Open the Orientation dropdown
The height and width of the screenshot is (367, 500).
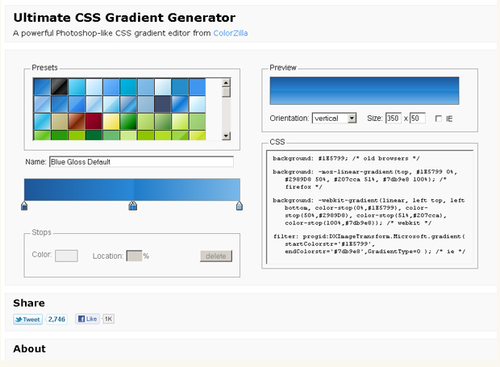click(334, 118)
